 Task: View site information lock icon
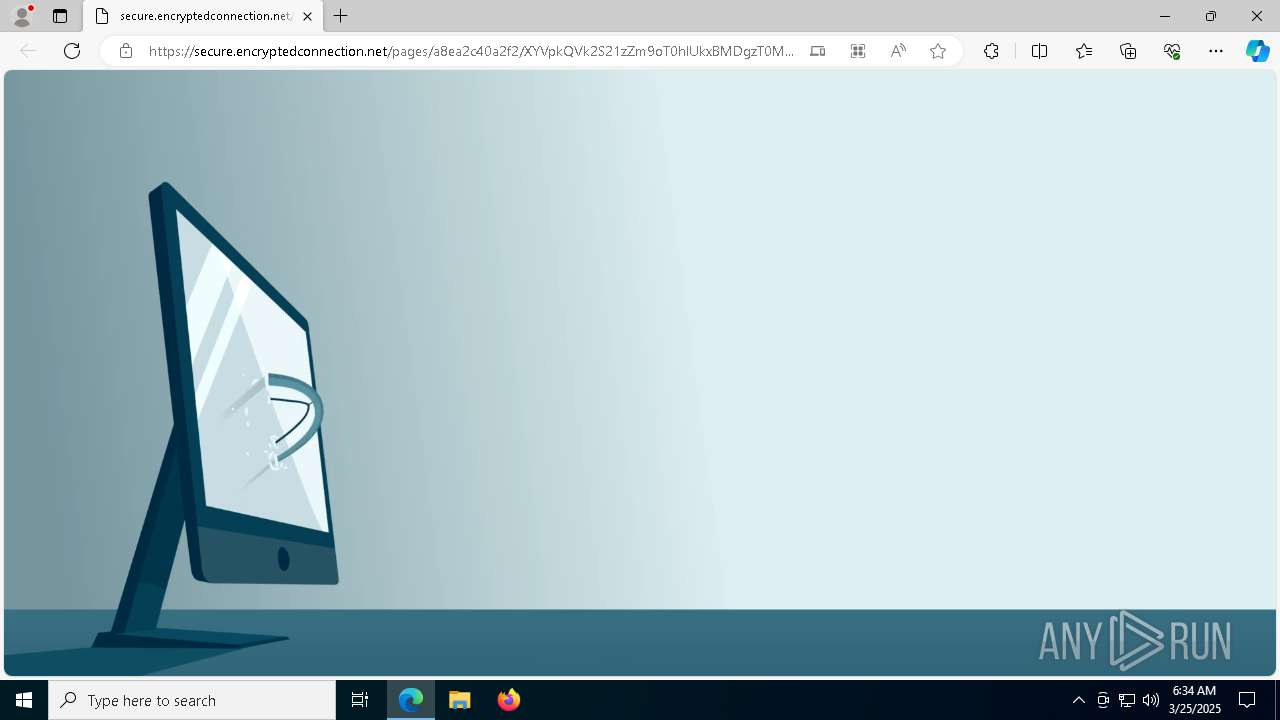pos(126,51)
